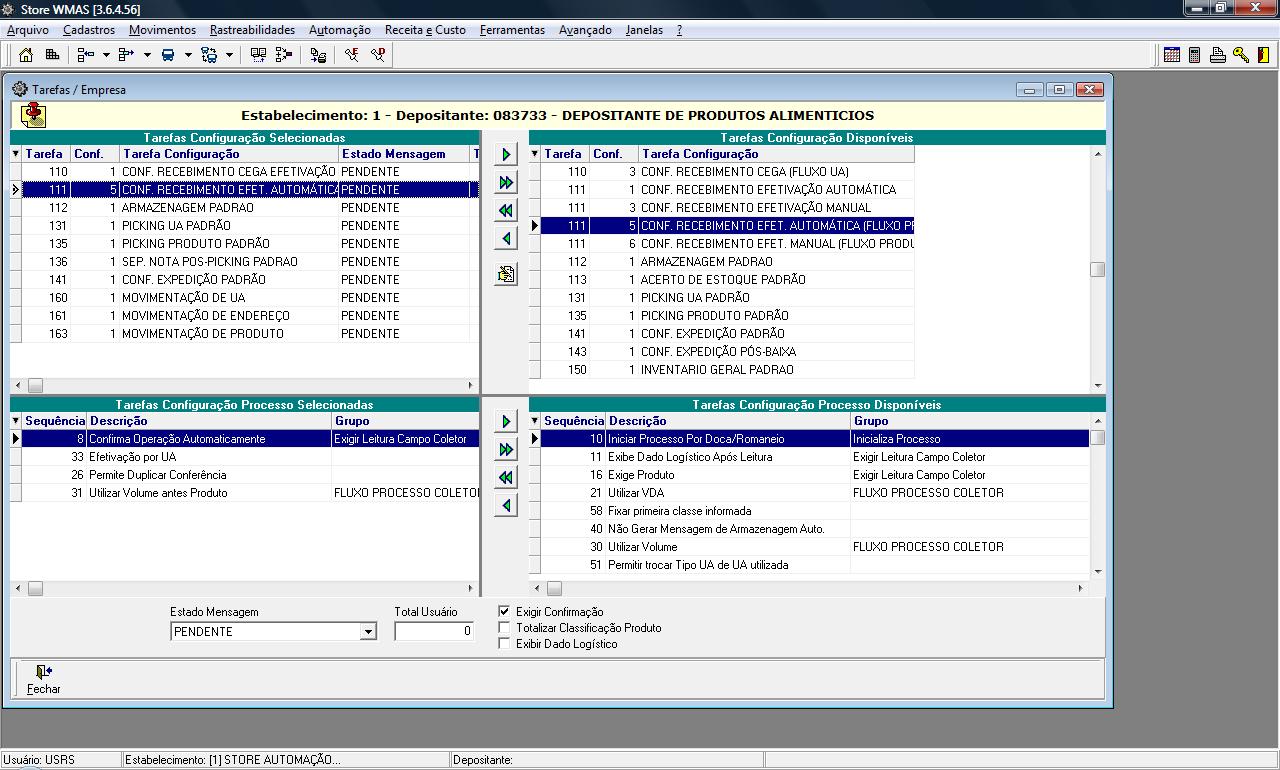Click upper double left arrow in Tarefas Configuração
Viewport: 1280px width, 770px height.
(506, 211)
